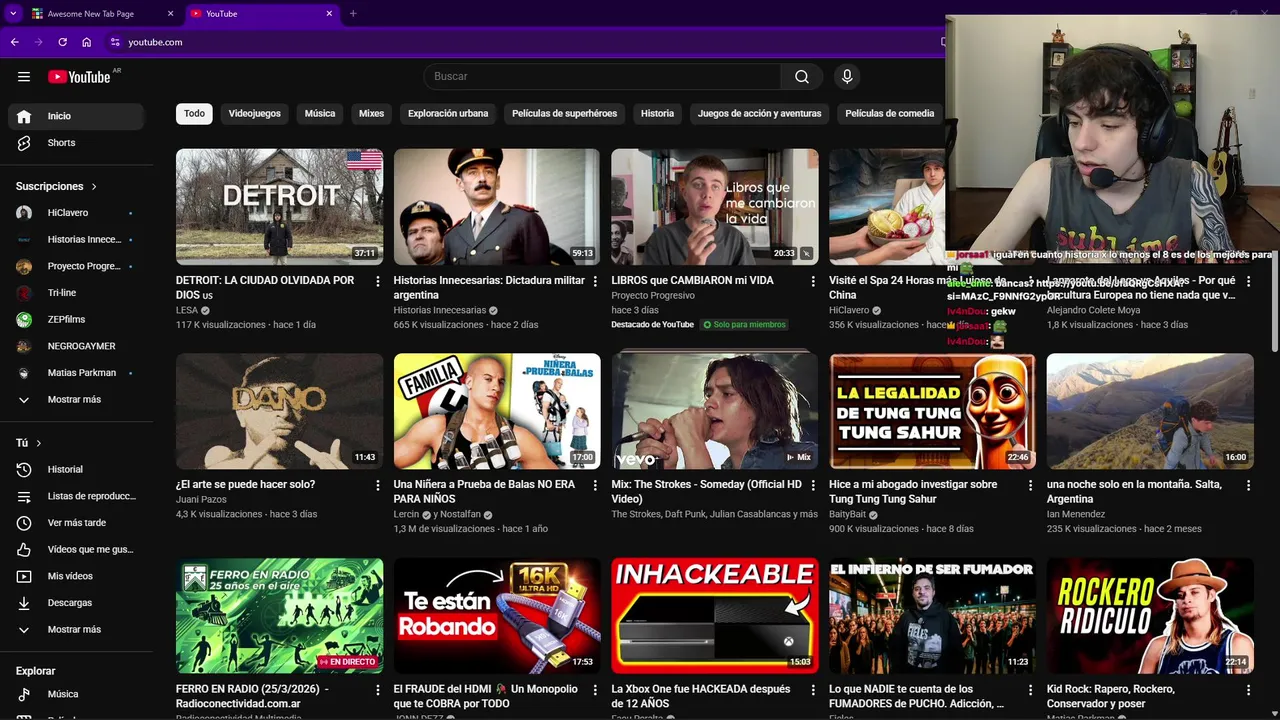Open NEGROGAYMER subscription channel

76,347
